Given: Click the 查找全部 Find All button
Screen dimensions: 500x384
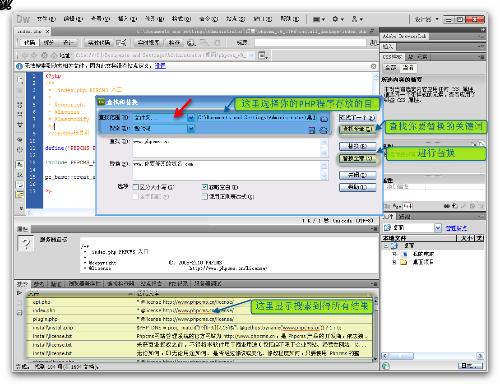Looking at the screenshot, I should (x=357, y=129).
